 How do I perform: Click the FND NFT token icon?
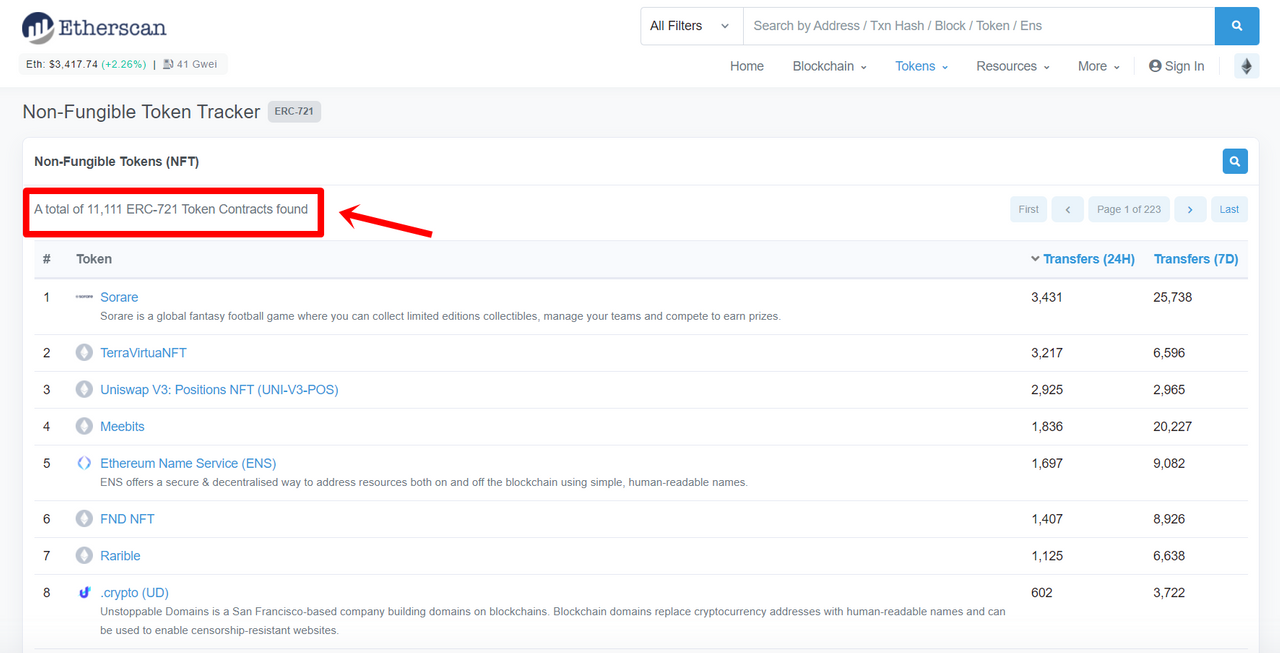coord(84,519)
